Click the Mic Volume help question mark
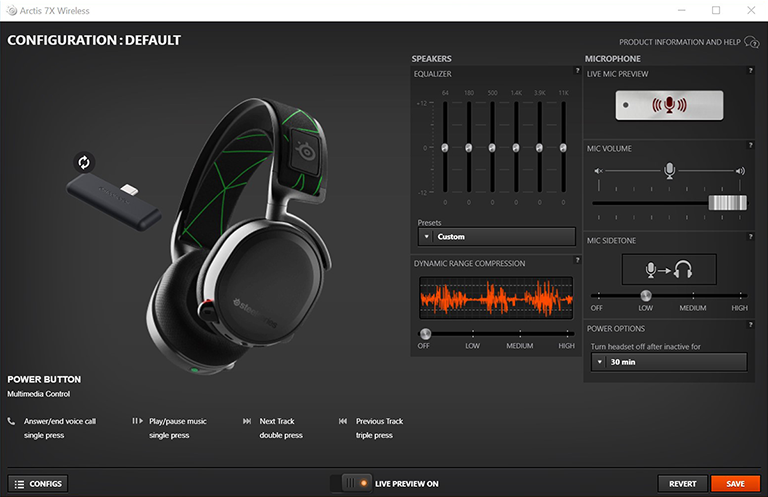 coord(750,145)
